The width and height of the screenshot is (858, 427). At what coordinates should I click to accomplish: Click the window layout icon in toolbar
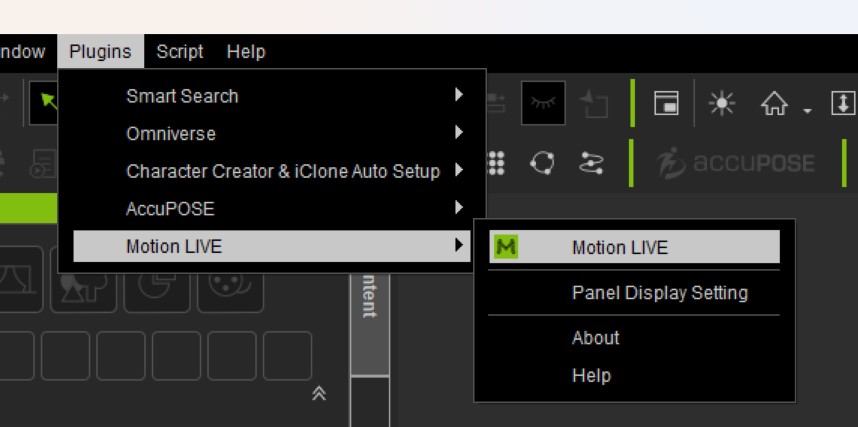(666, 103)
